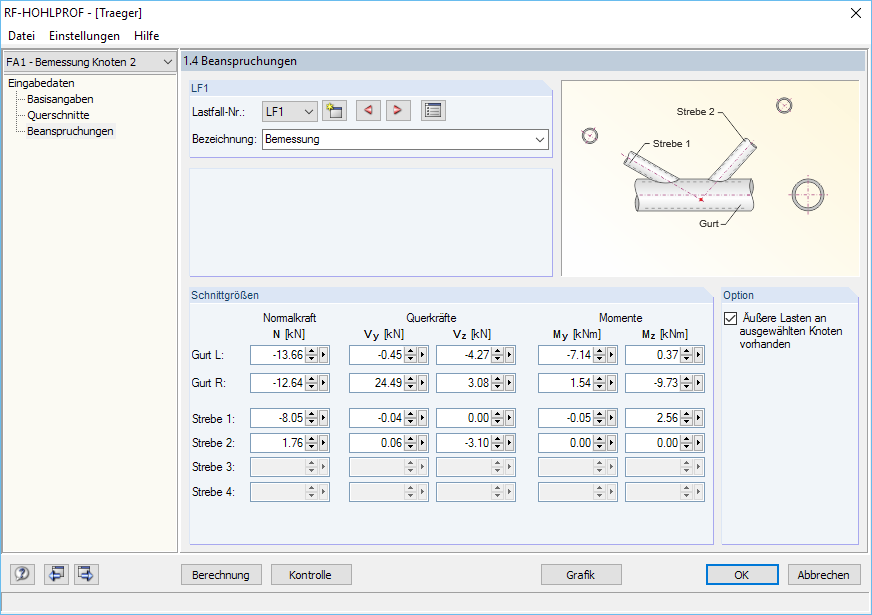Image resolution: width=872 pixels, height=615 pixels.
Task: Go to previous module window icon
Action: click(56, 574)
